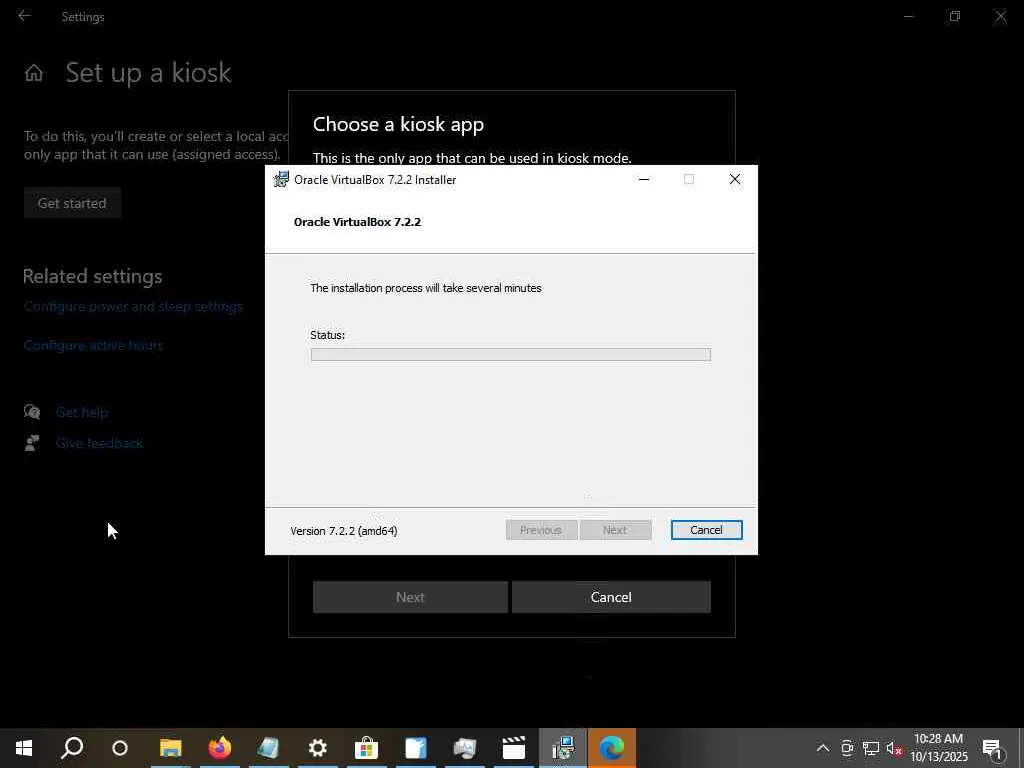Click Next in the Choose a kiosk app dialog
This screenshot has width=1024, height=768.
pos(410,597)
